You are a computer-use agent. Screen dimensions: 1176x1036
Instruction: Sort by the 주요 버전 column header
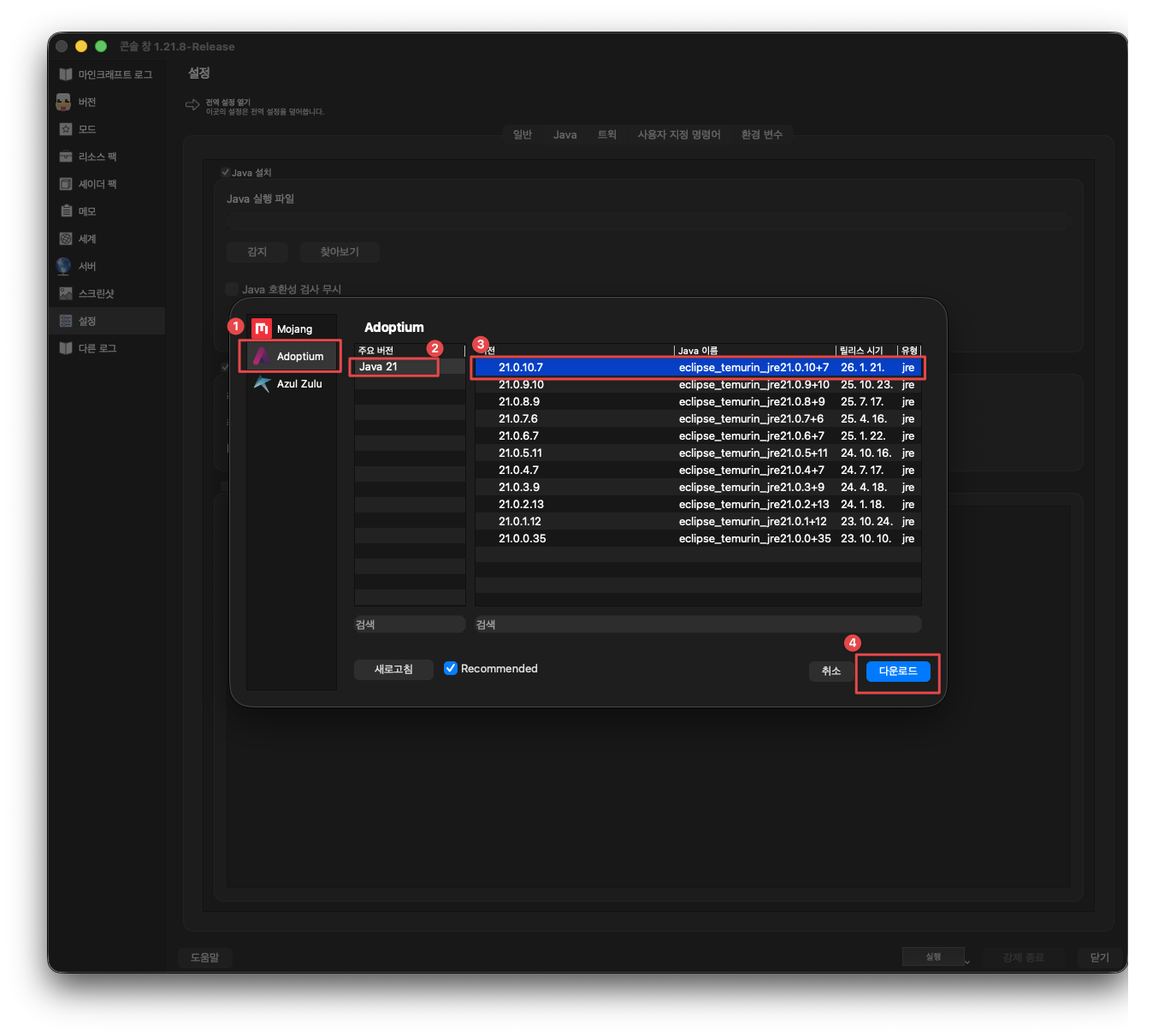tap(410, 350)
